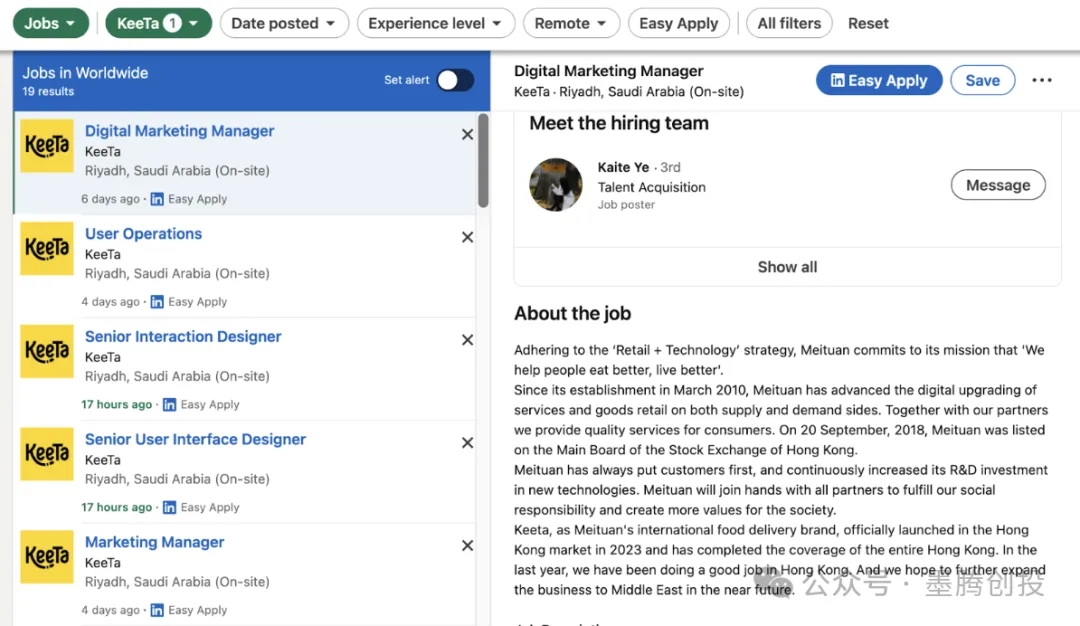Dismiss the Senior User Interface Designer job

(467, 443)
